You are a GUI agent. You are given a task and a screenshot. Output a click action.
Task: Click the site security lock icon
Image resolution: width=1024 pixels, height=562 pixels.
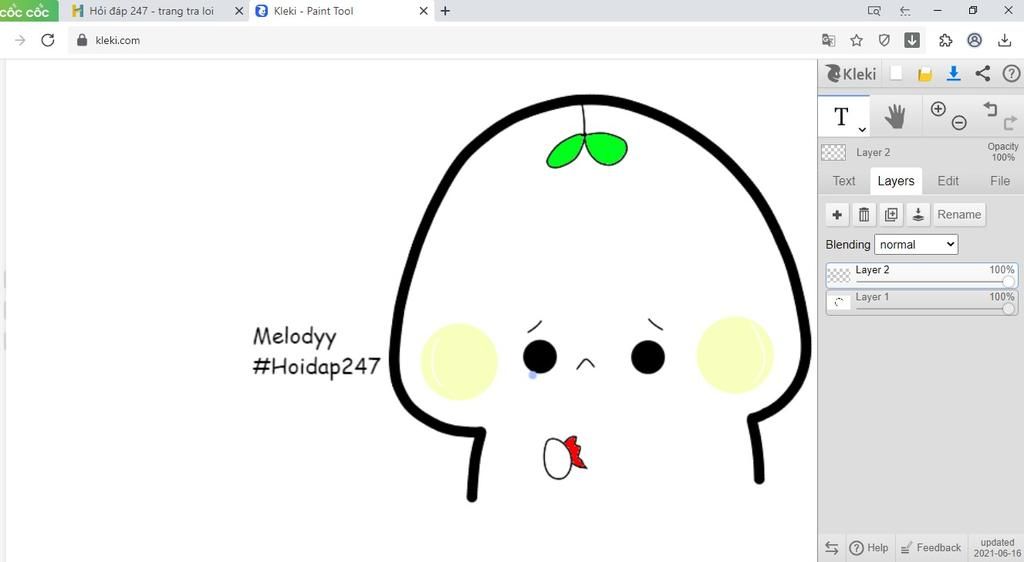[x=82, y=40]
